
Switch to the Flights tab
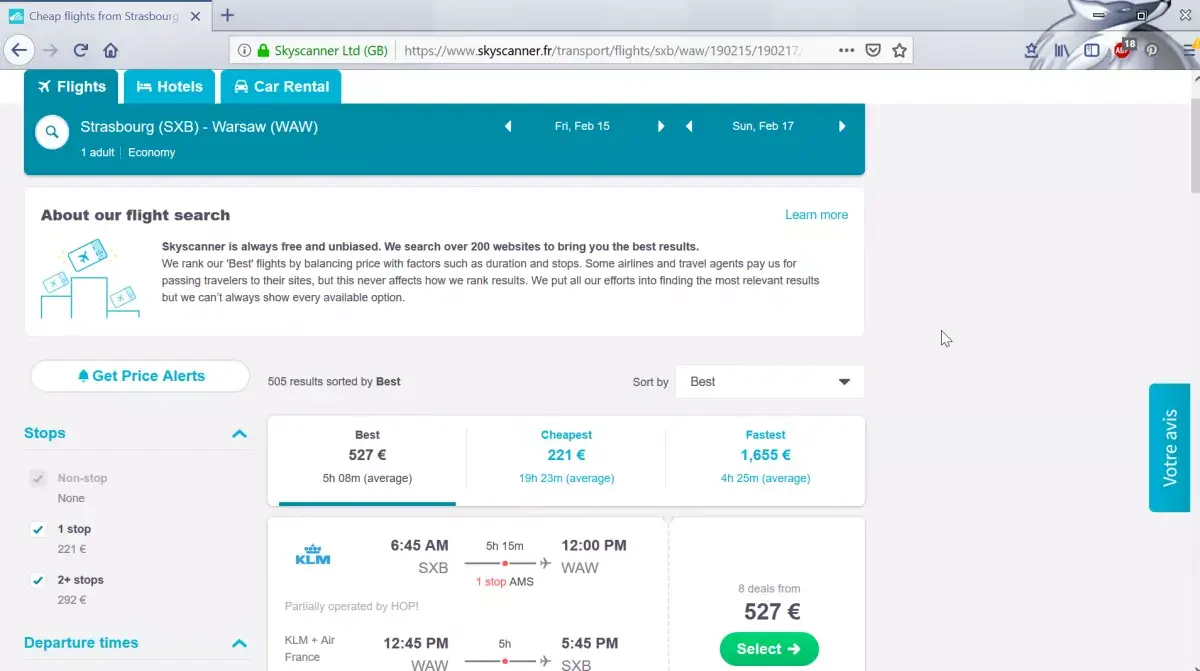click(71, 87)
